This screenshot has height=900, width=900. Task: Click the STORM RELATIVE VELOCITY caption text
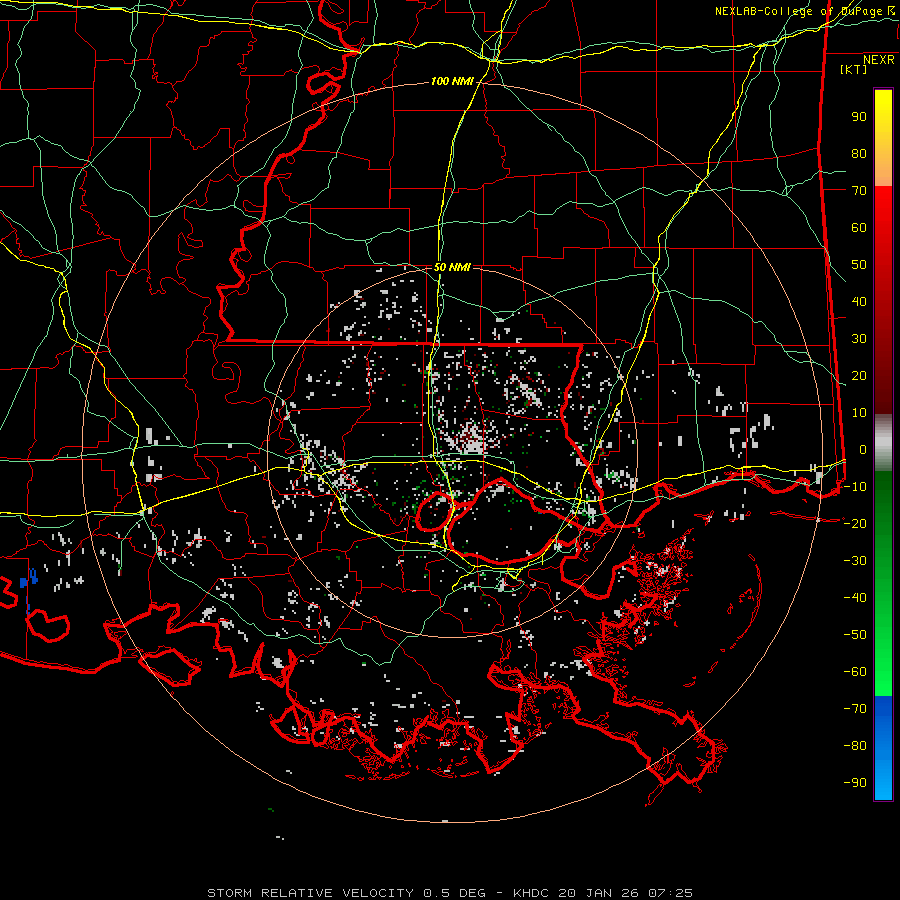pyautogui.click(x=310, y=893)
